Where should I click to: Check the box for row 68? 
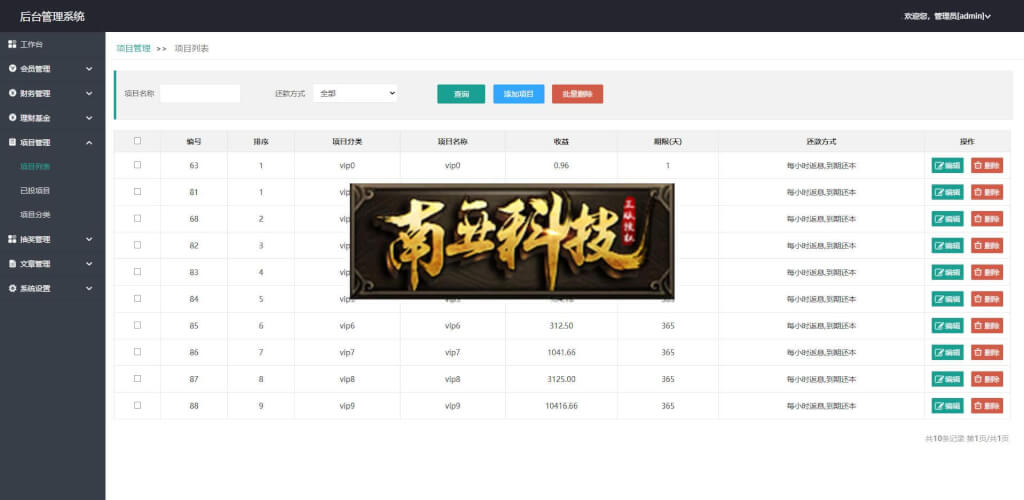pos(137,218)
